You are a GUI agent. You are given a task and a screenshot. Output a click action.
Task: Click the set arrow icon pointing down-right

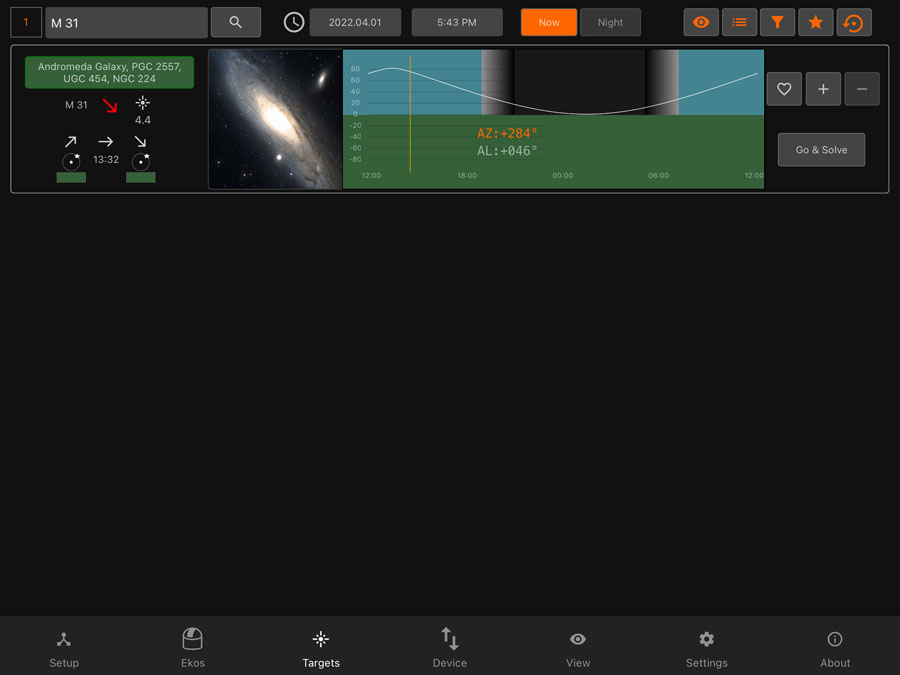[141, 141]
